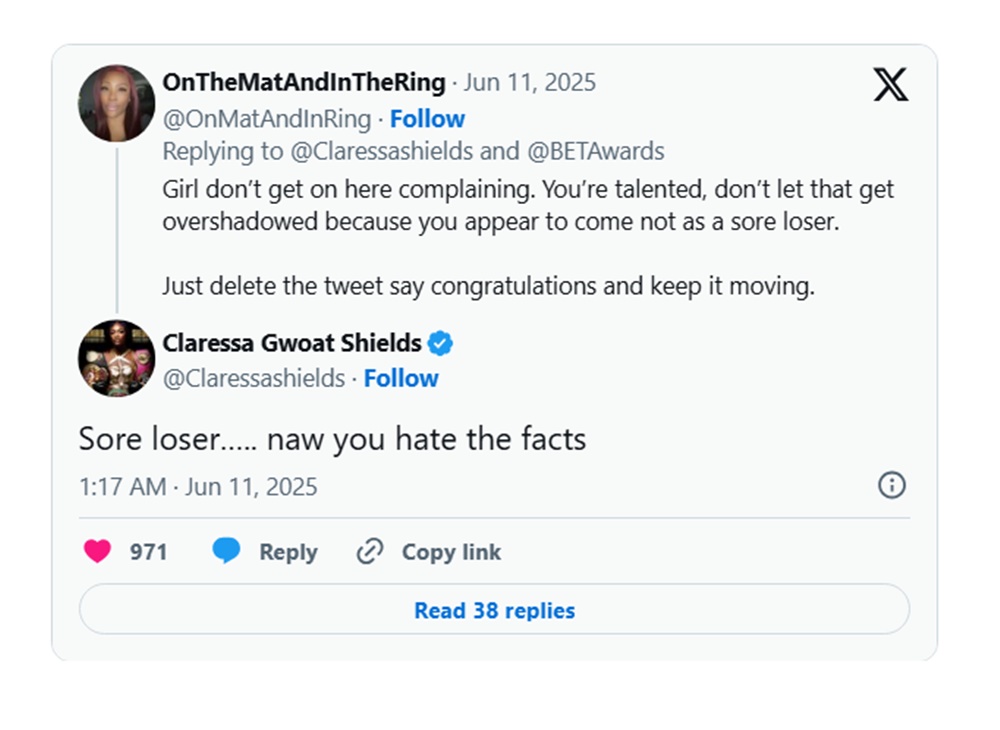Open the 971 likes count
The width and height of the screenshot is (1000, 730).
[149, 552]
